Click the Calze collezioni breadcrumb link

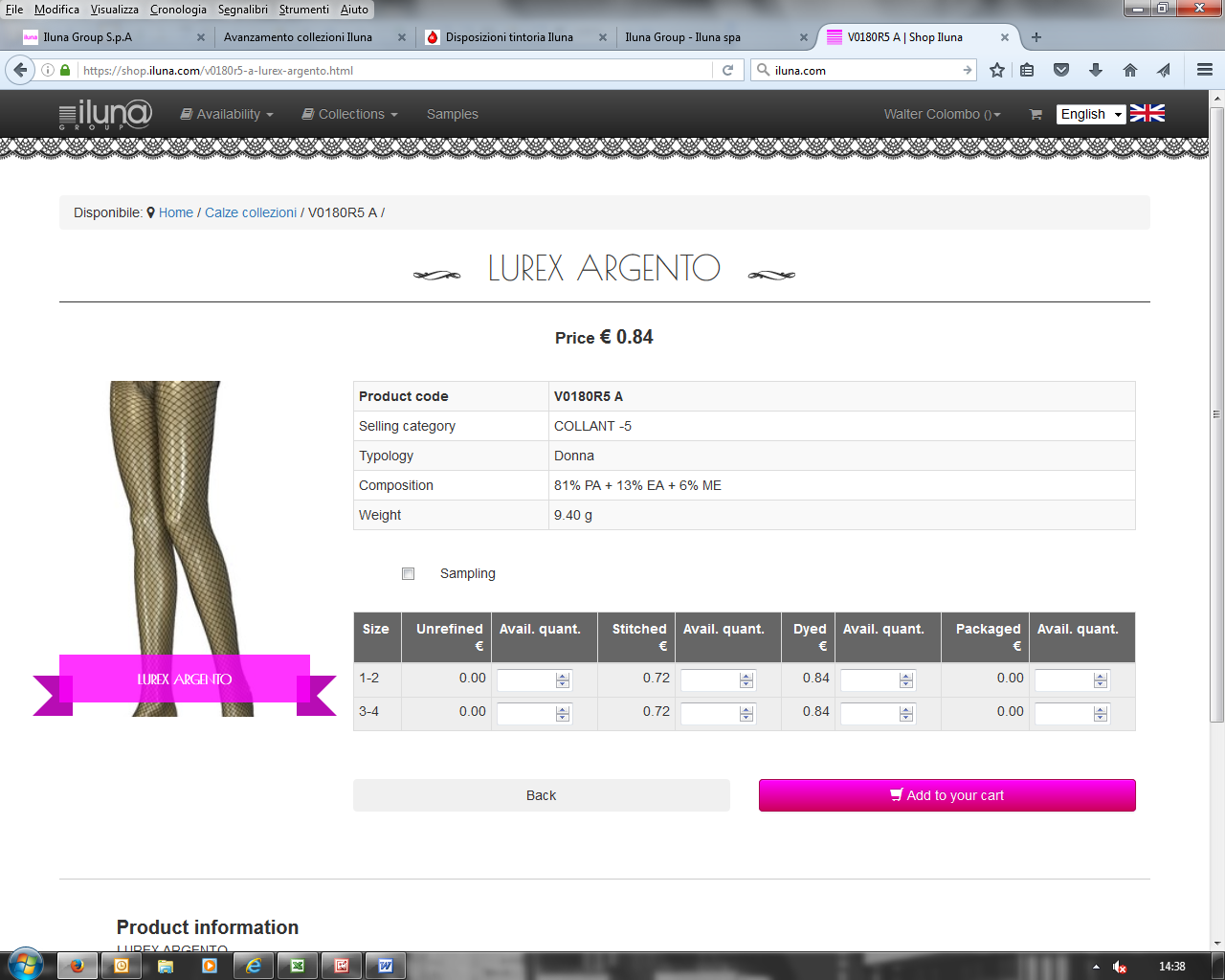pyautogui.click(x=251, y=212)
